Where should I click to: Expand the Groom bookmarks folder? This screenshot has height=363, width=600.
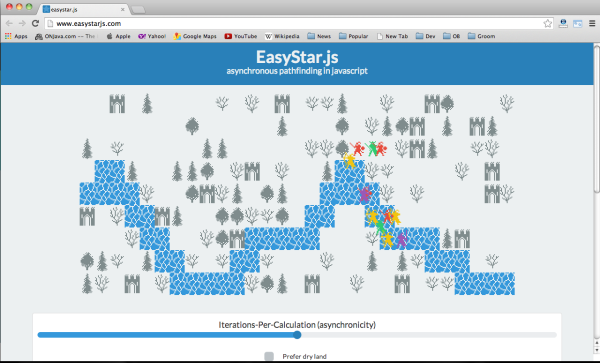tap(481, 36)
